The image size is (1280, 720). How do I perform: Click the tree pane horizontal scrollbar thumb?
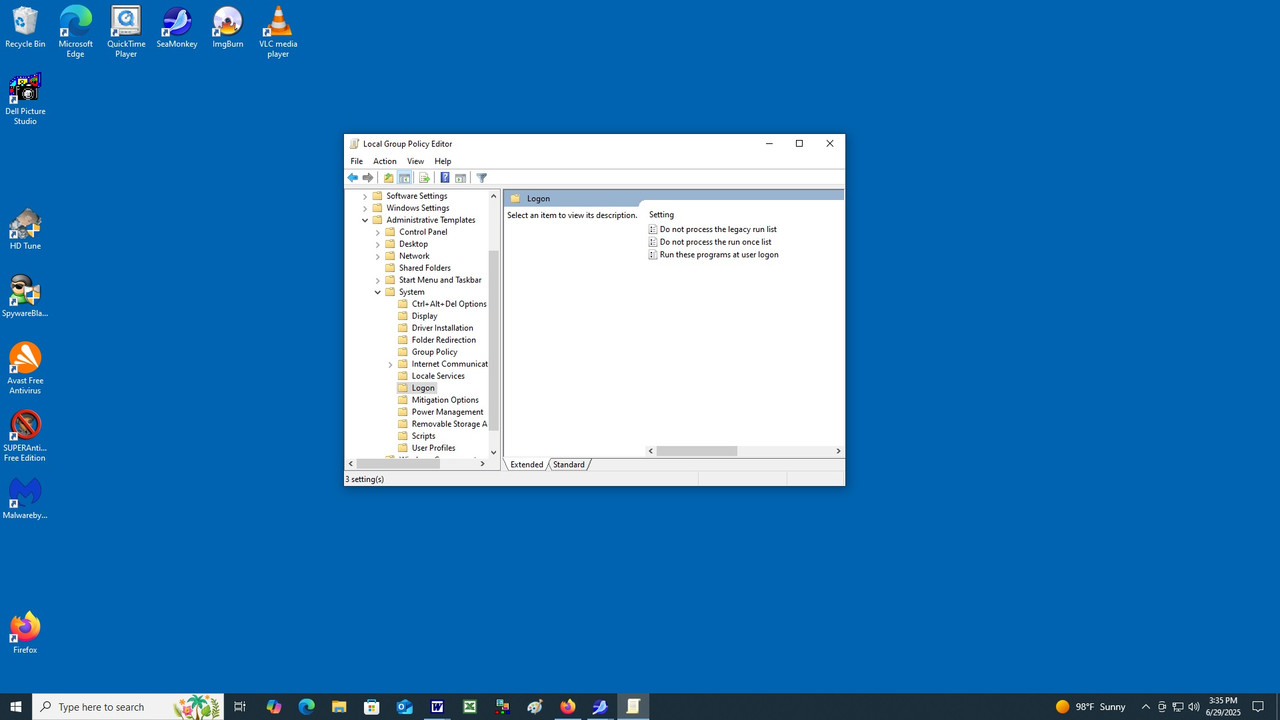[398, 464]
